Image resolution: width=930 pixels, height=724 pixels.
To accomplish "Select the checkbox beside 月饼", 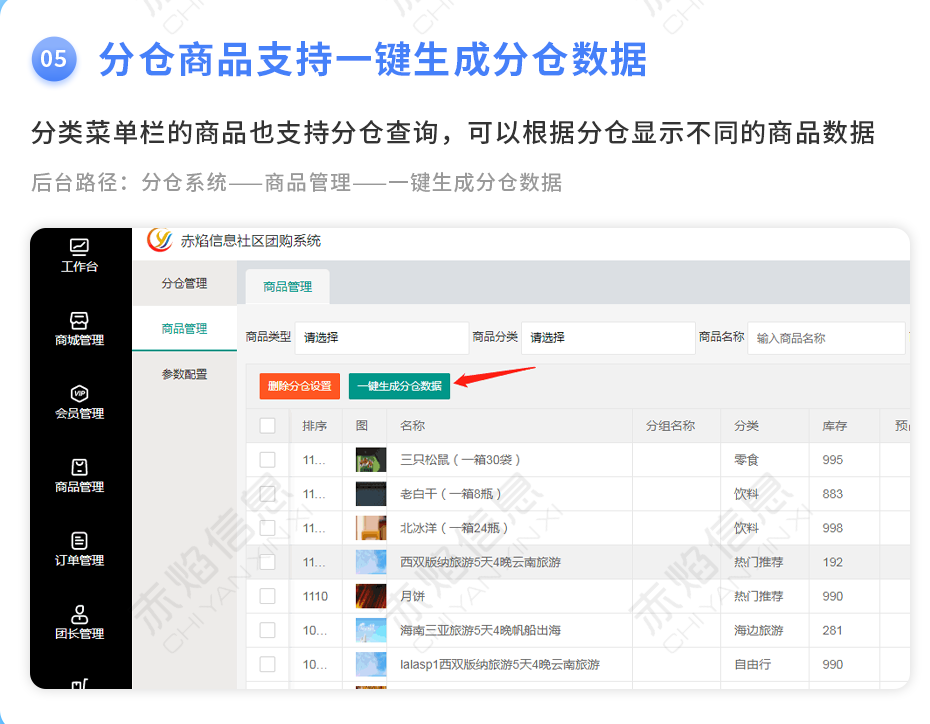I will (267, 596).
